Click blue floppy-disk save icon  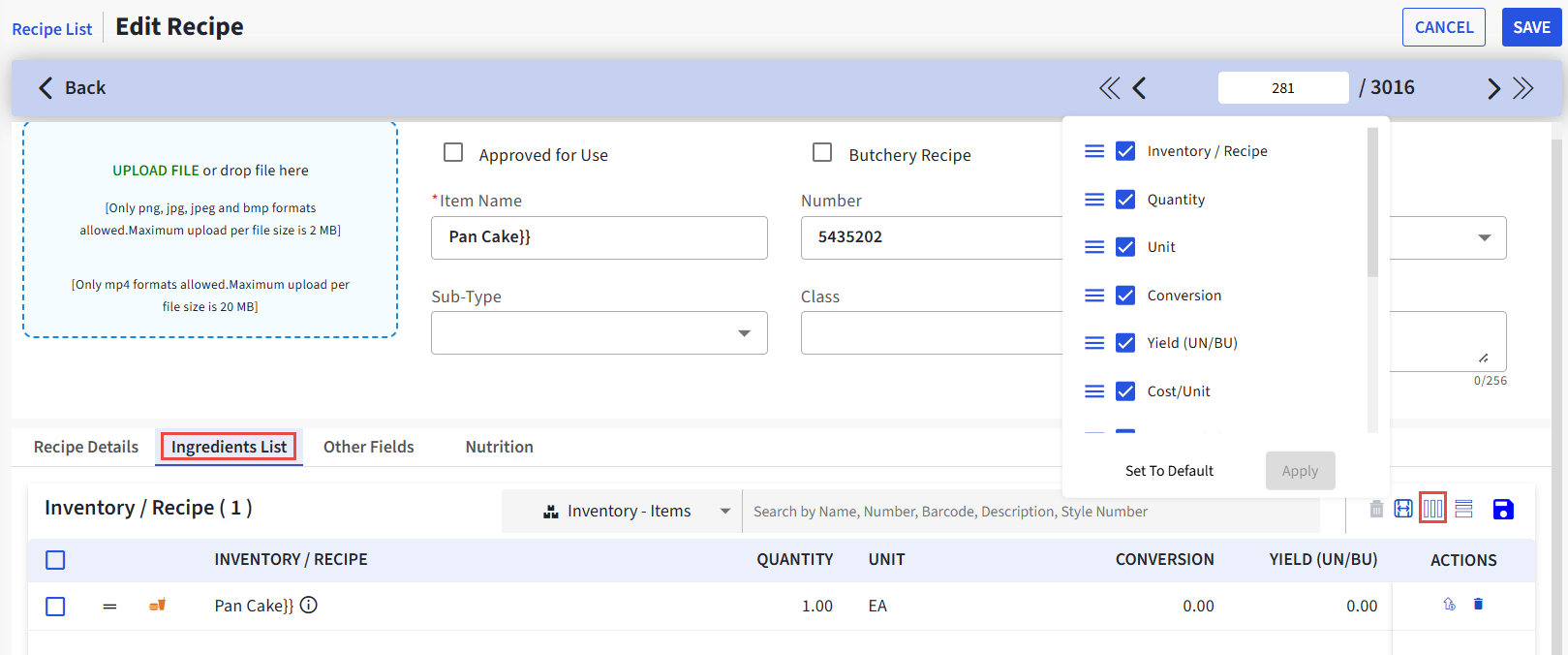[1503, 510]
